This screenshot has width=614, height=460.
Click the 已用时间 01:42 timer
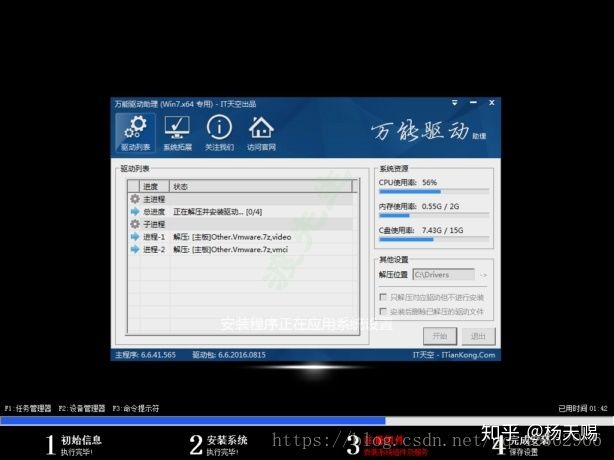(583, 408)
